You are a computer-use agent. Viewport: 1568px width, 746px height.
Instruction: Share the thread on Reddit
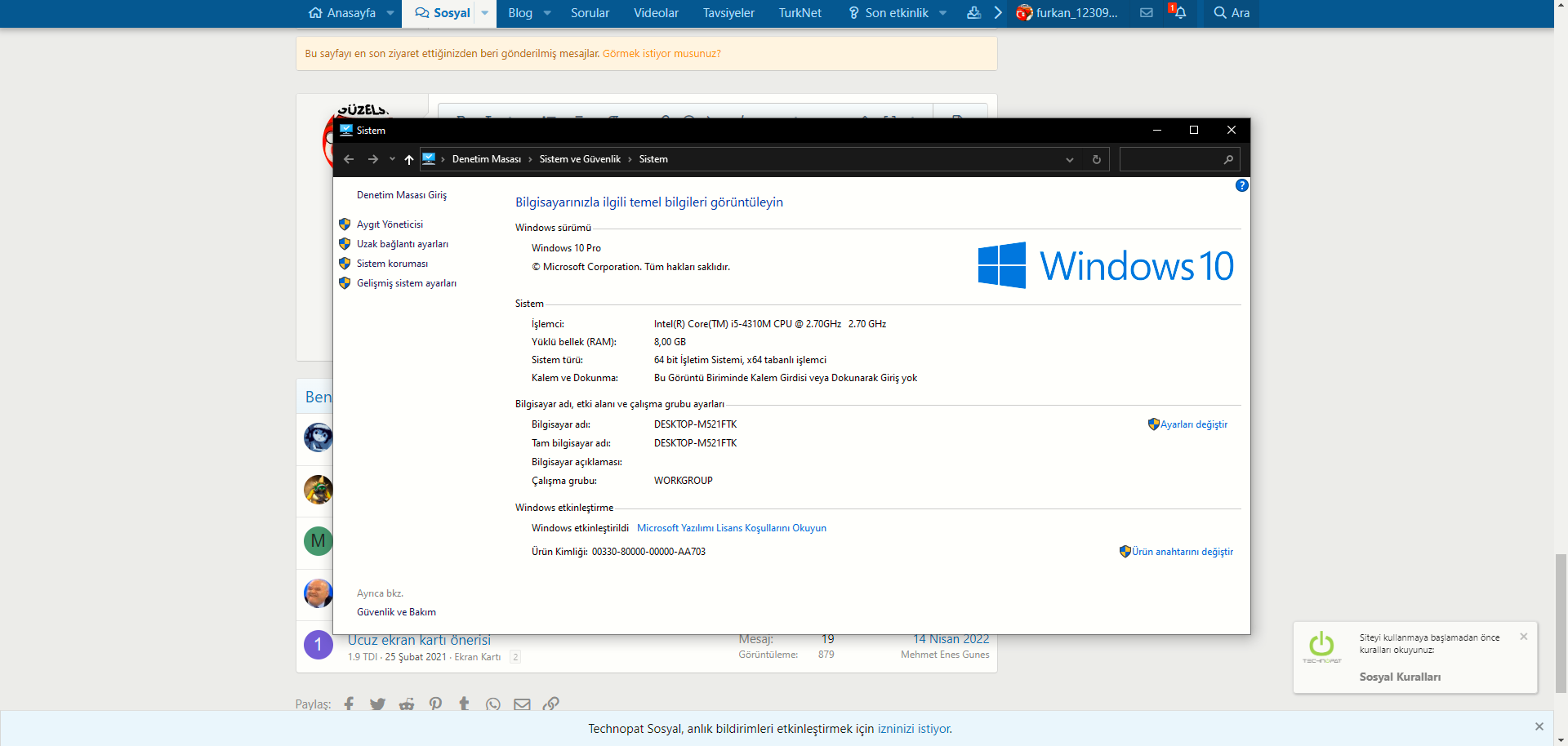(x=407, y=704)
